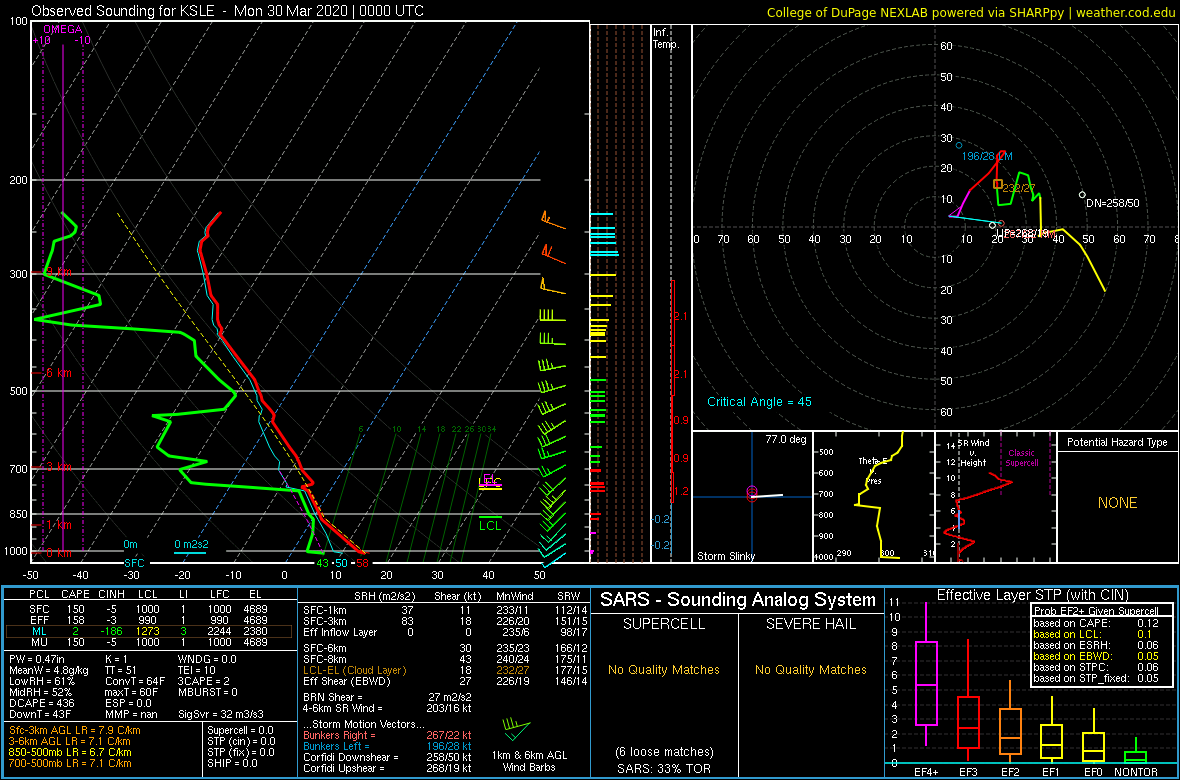The image size is (1180, 780).
Task: Click the blue Bunkers left circle on hodograph
Action: (x=959, y=145)
